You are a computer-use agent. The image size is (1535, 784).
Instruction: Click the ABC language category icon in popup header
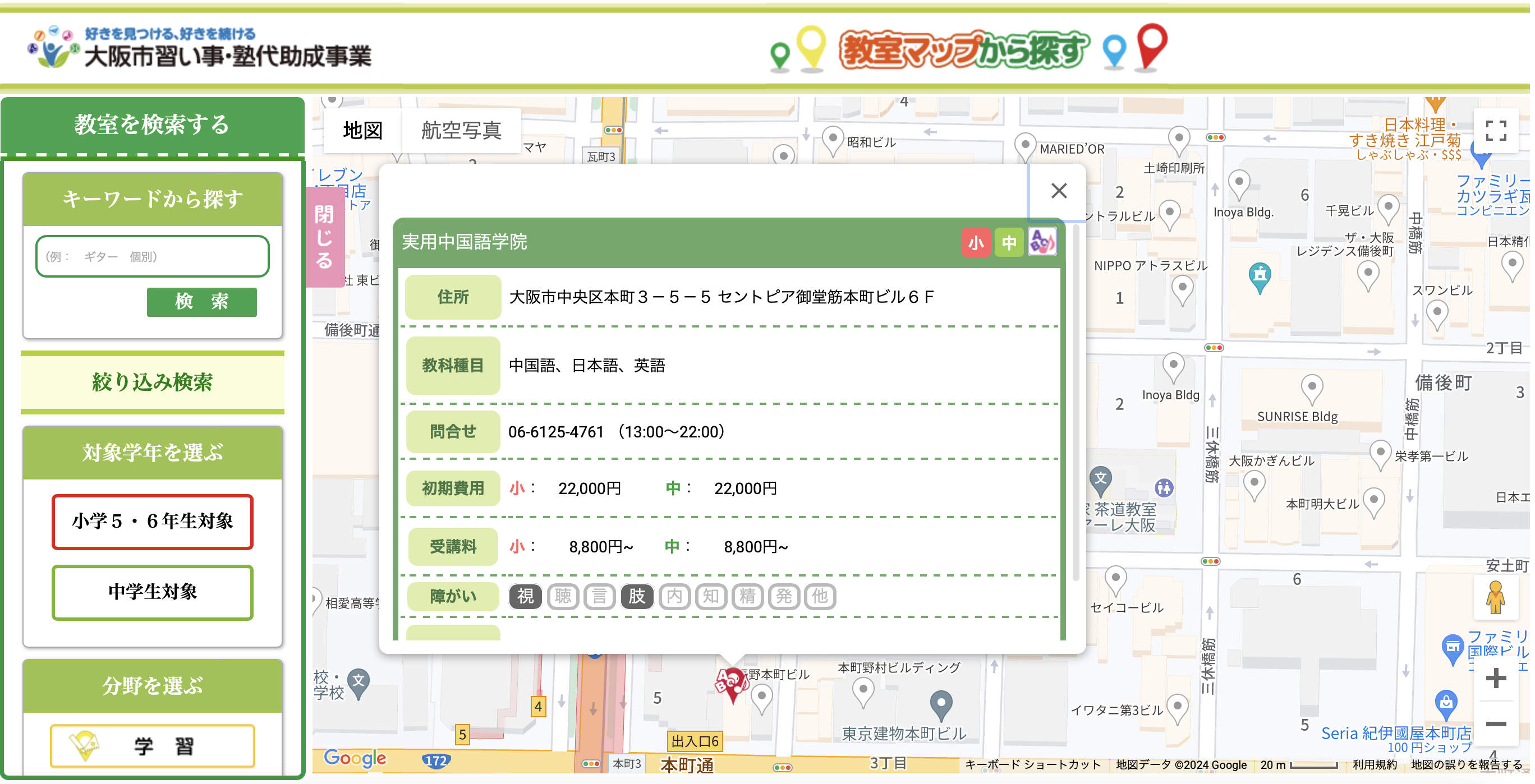click(x=1042, y=242)
